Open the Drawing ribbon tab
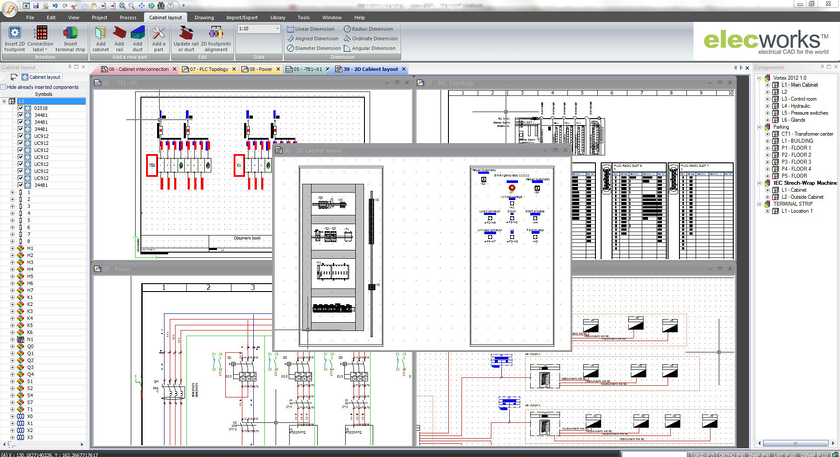 tap(204, 17)
